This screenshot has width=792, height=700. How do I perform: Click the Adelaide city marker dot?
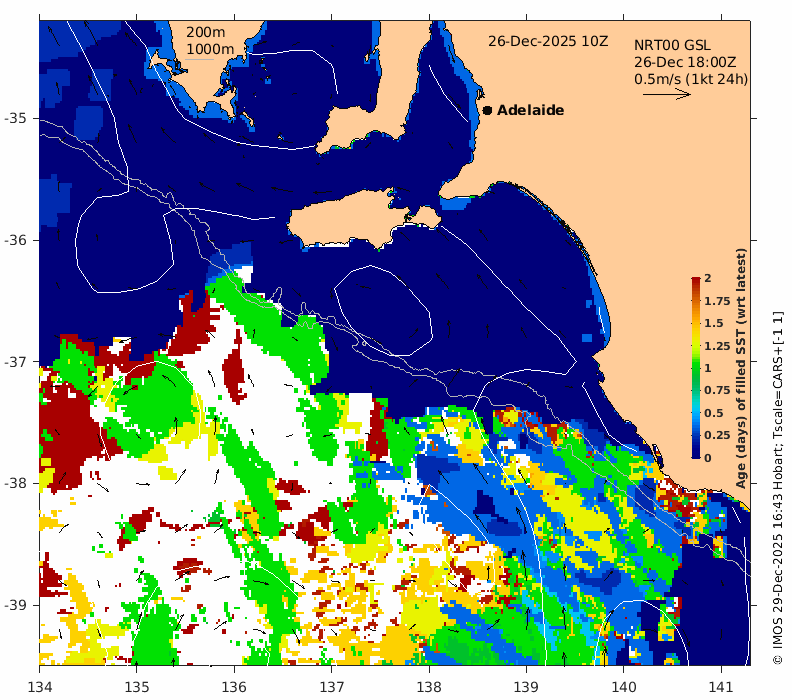coord(487,110)
